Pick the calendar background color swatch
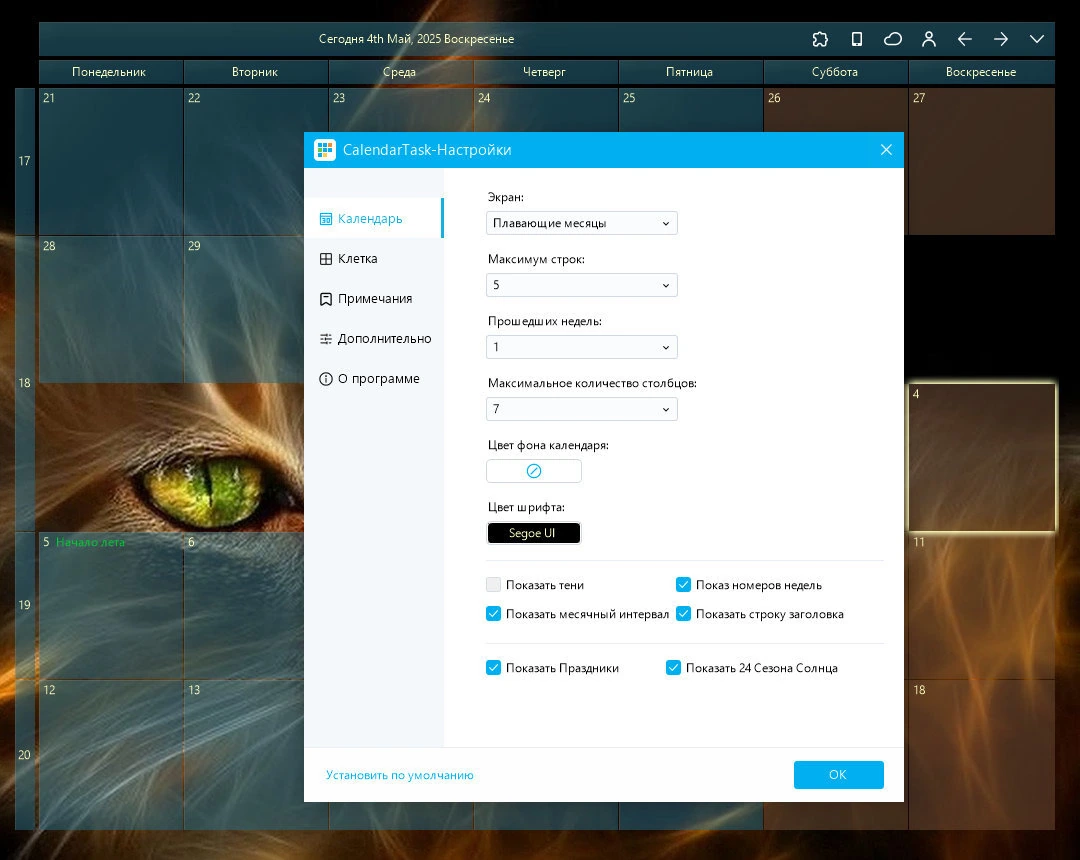 [534, 471]
